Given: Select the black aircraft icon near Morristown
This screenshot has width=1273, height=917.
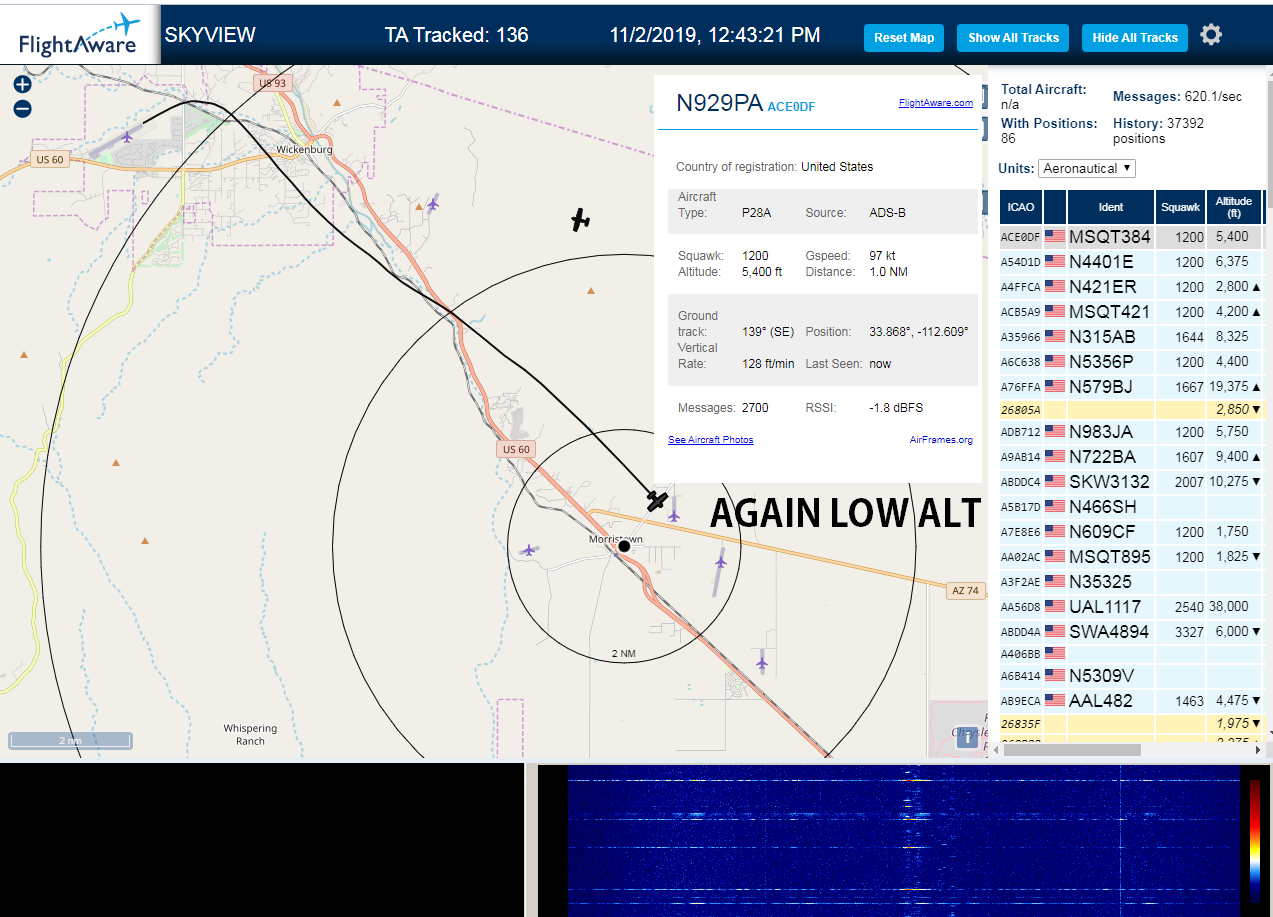Looking at the screenshot, I should coord(657,500).
